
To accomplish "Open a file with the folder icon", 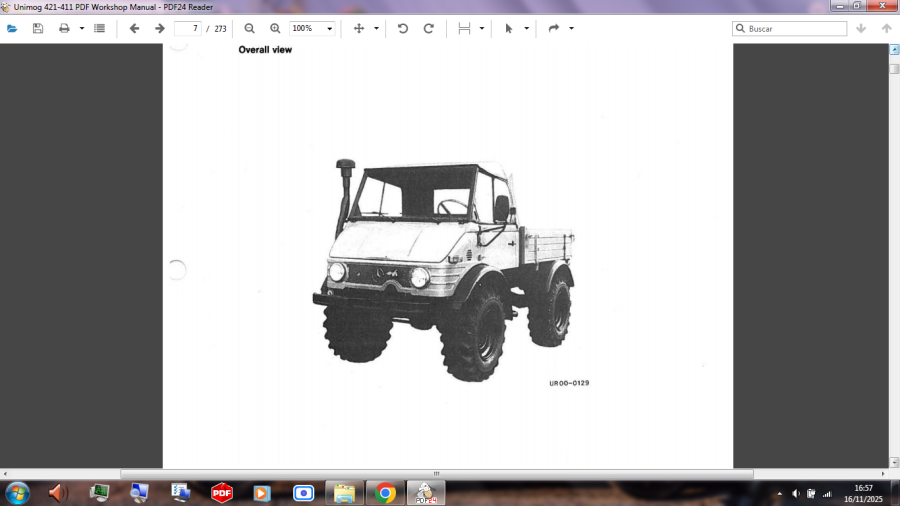I will 12,28.
